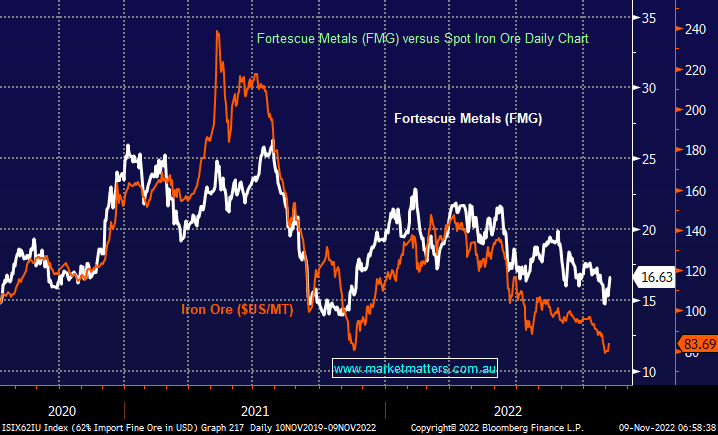Click the white Fortescue Metals (FMG) label
The image size is (718, 435).
click(469, 119)
